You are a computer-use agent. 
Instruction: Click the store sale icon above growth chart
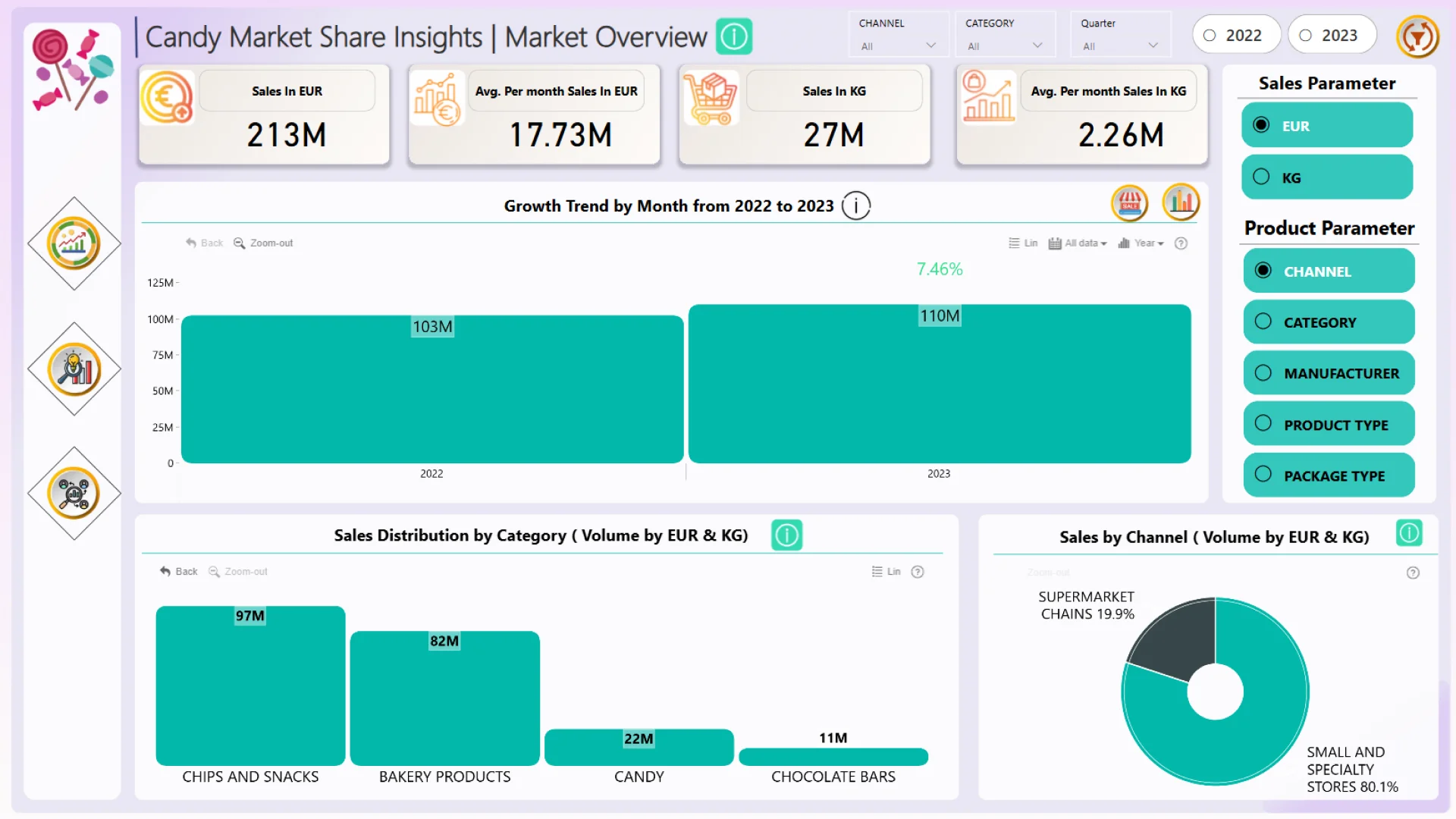point(1130,202)
